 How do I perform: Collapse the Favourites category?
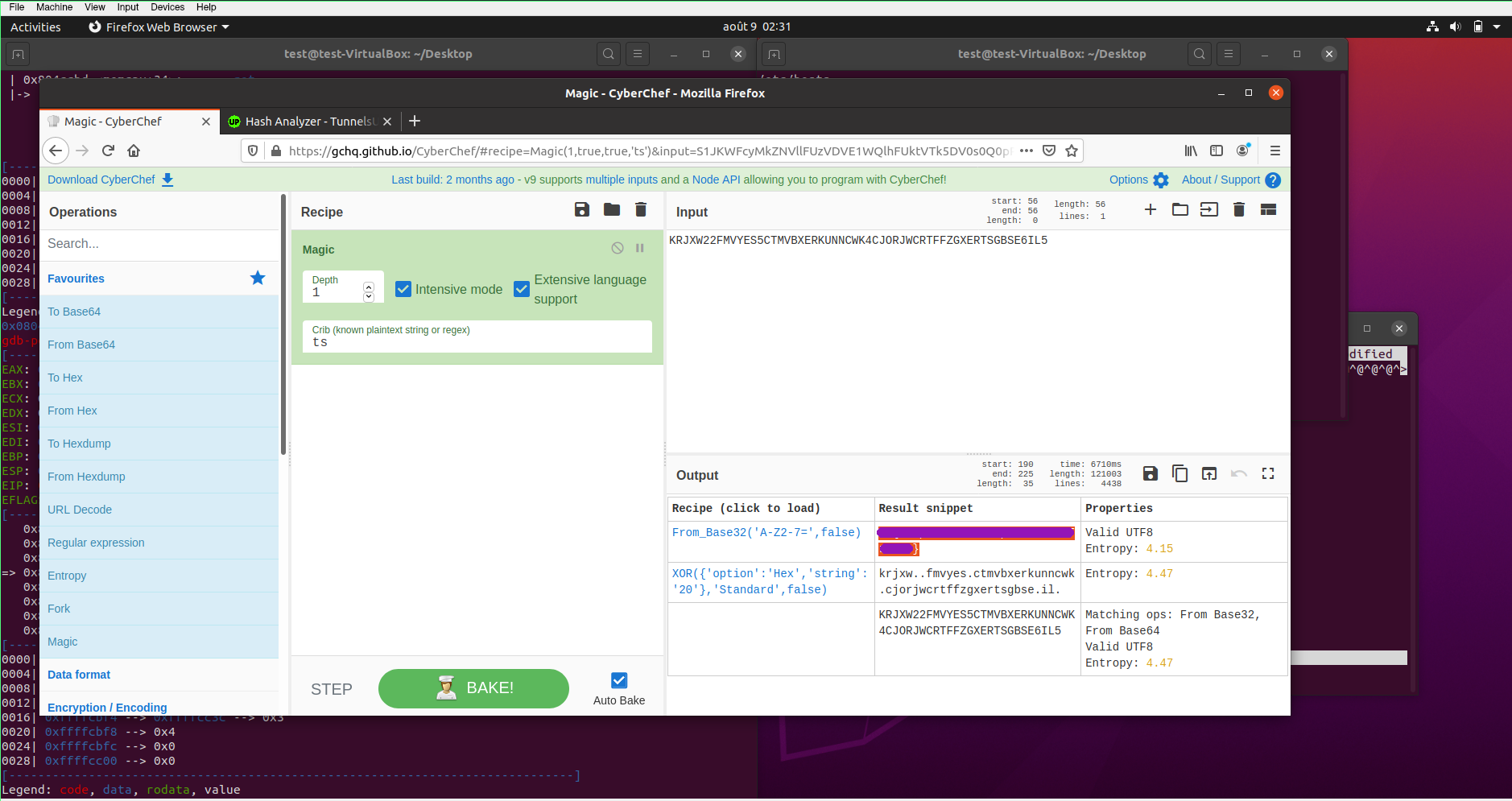(x=76, y=279)
